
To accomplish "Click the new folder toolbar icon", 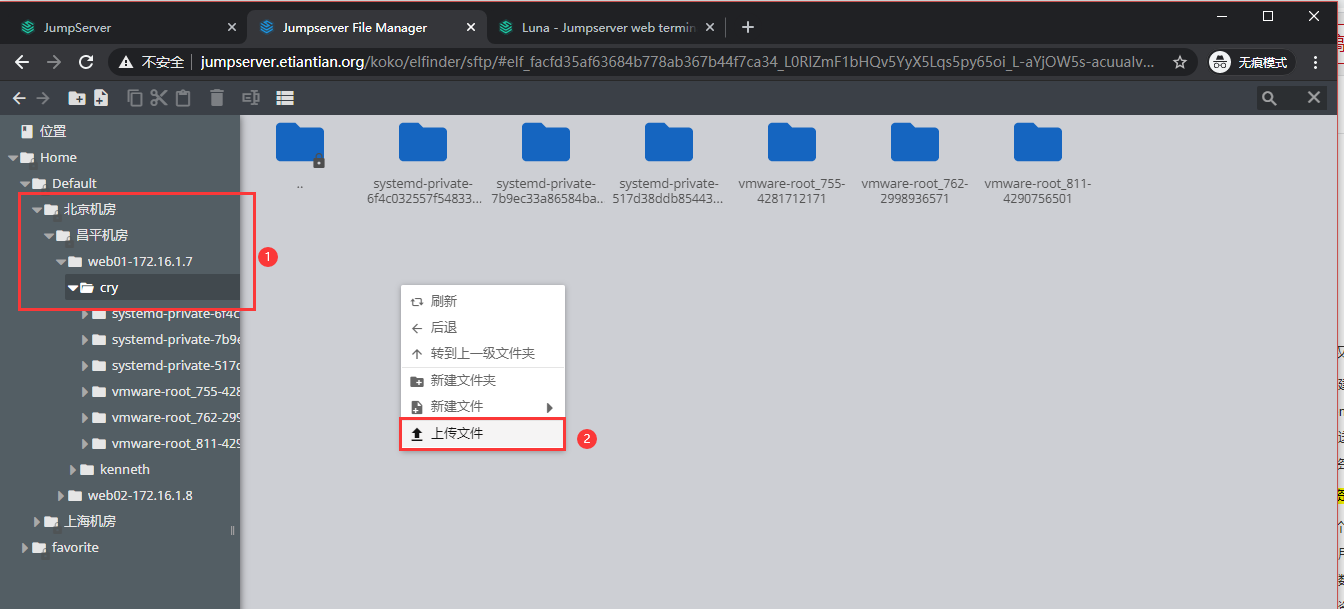I will pos(76,98).
